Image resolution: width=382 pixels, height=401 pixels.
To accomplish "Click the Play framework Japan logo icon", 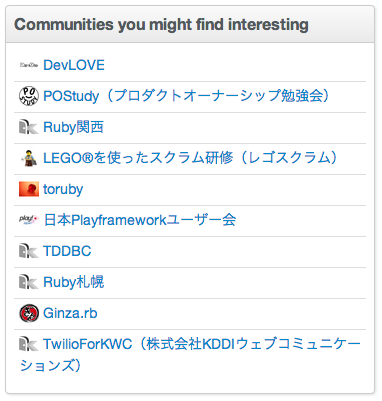I will [29, 220].
